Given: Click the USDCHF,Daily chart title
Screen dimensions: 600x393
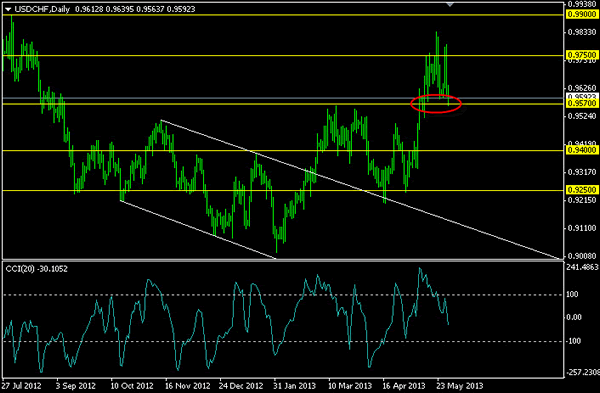Looking at the screenshot, I should (42, 9).
